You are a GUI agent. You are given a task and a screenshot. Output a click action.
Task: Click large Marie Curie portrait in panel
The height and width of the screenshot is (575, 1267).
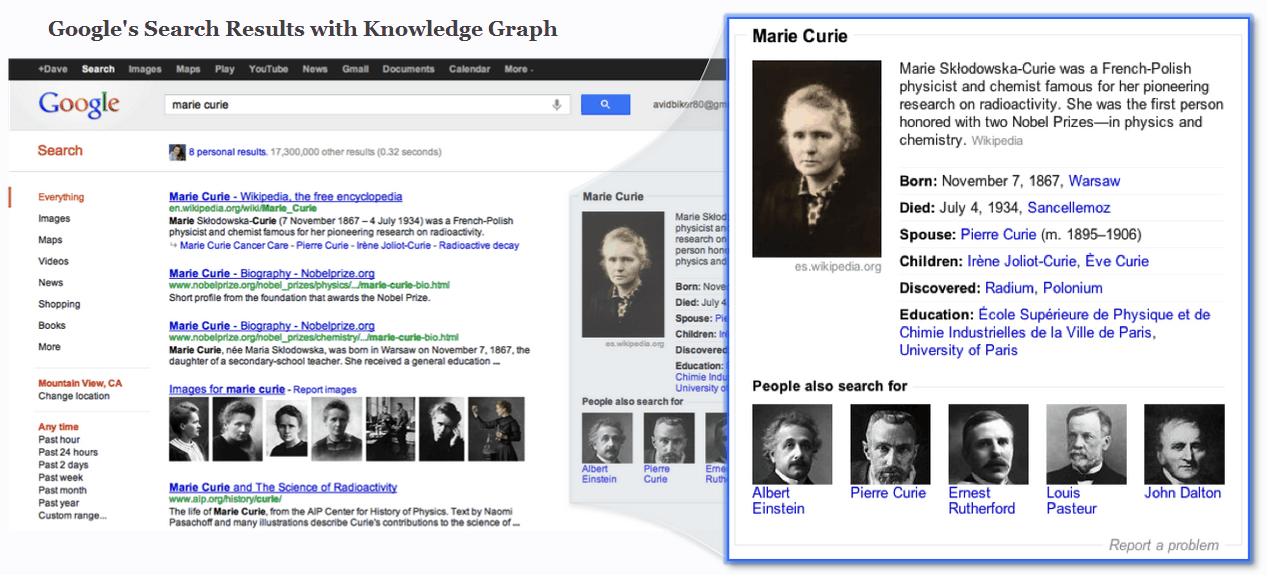pyautogui.click(x=816, y=158)
